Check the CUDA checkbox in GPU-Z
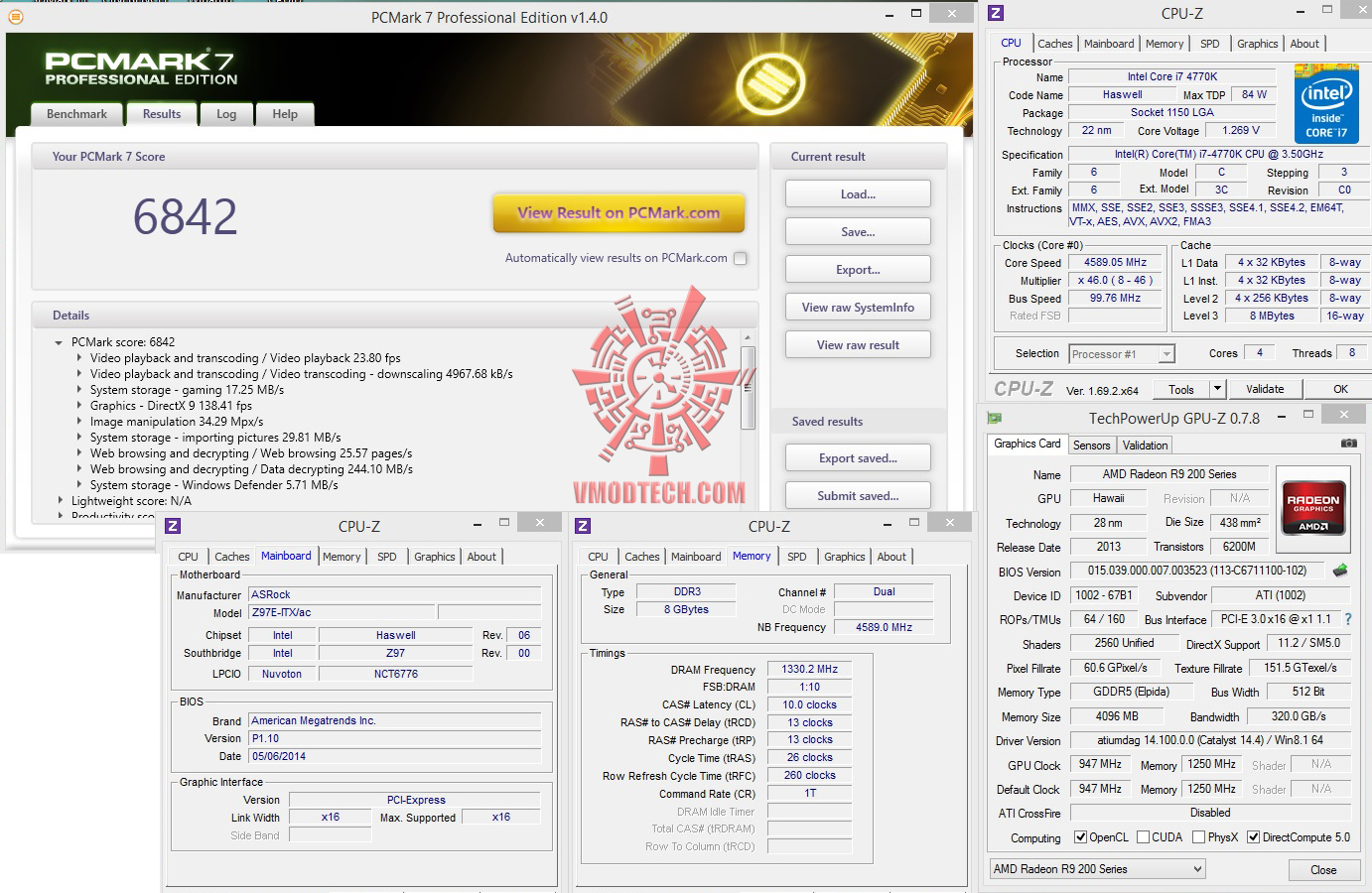The height and width of the screenshot is (893, 1372). 1144,837
